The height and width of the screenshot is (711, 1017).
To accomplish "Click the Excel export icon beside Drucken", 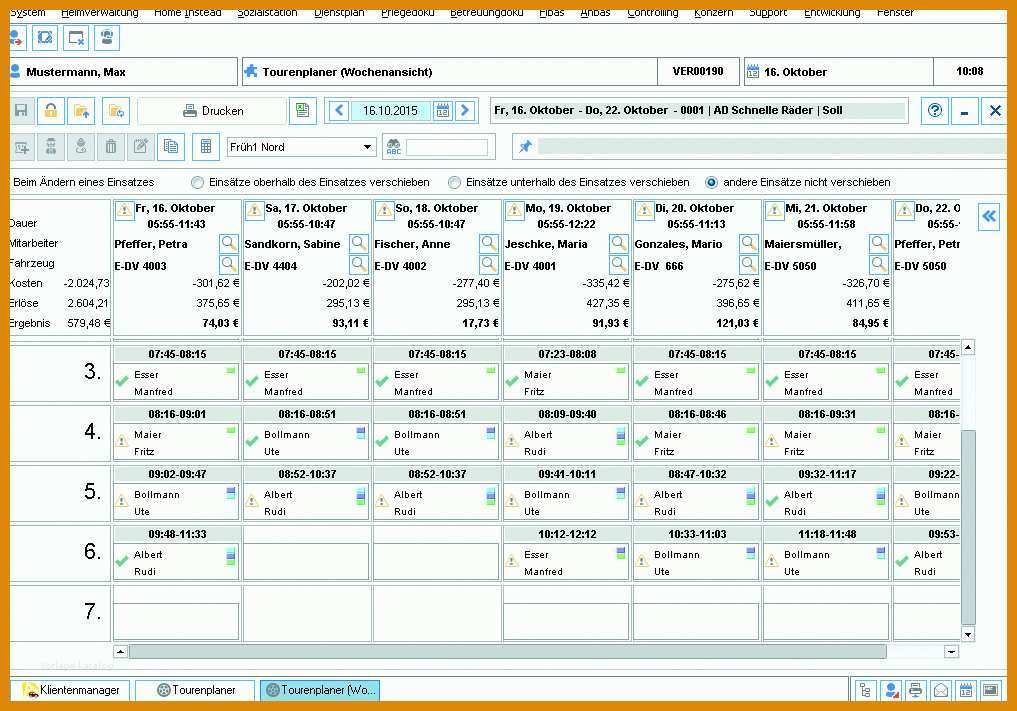I will [x=303, y=110].
